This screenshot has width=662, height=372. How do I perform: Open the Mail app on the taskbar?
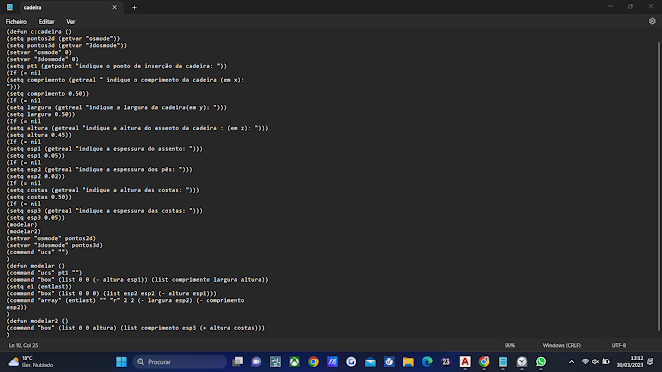[x=370, y=362]
